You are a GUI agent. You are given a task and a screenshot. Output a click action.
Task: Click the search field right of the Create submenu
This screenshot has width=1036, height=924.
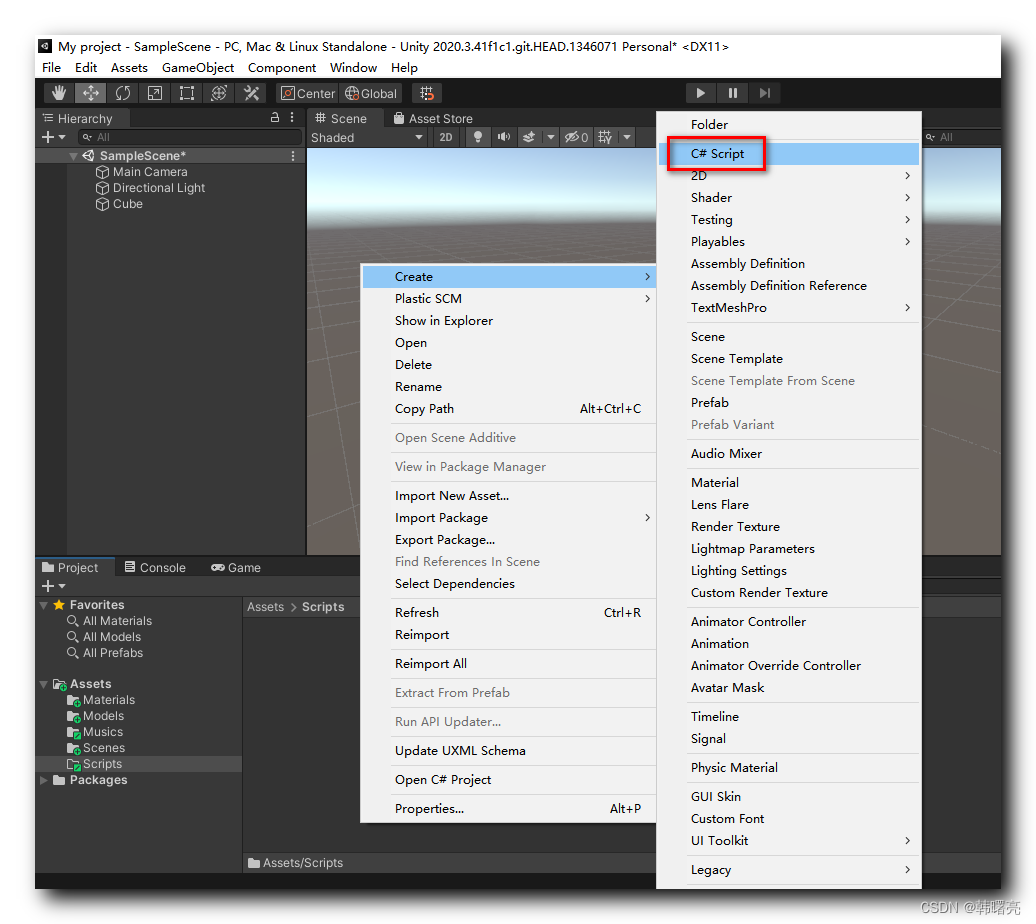pyautogui.click(x=961, y=137)
